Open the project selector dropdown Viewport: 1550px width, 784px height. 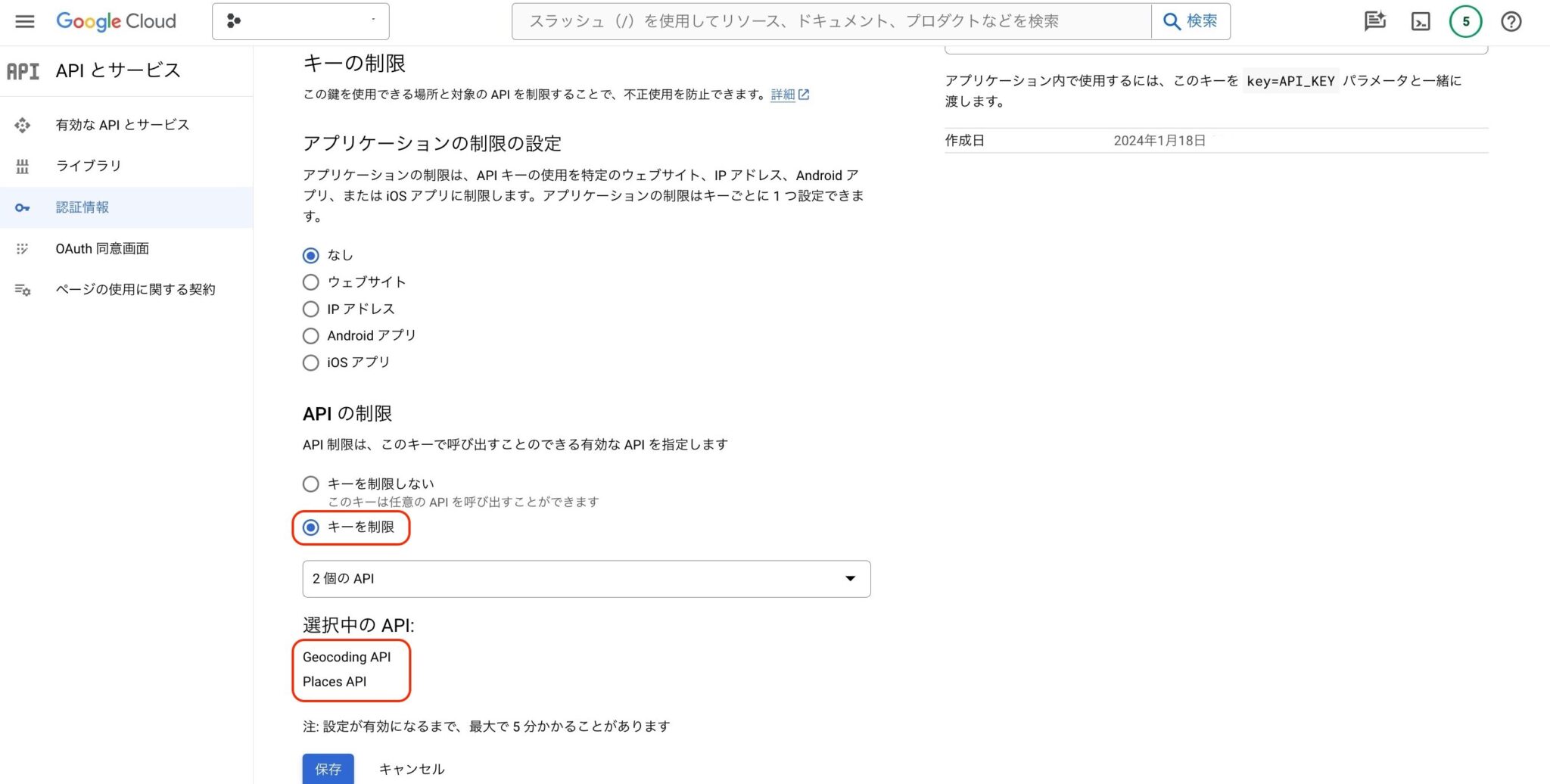tap(300, 21)
